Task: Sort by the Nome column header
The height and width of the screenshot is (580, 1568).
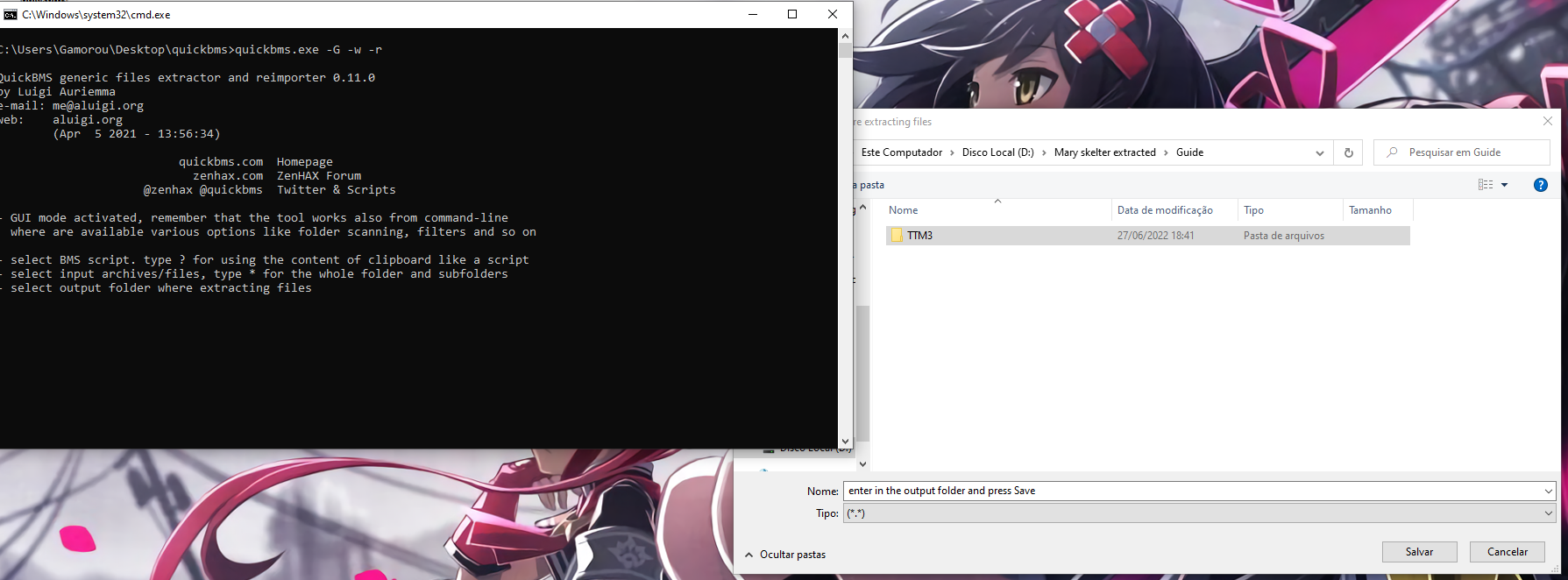Action: [x=997, y=210]
